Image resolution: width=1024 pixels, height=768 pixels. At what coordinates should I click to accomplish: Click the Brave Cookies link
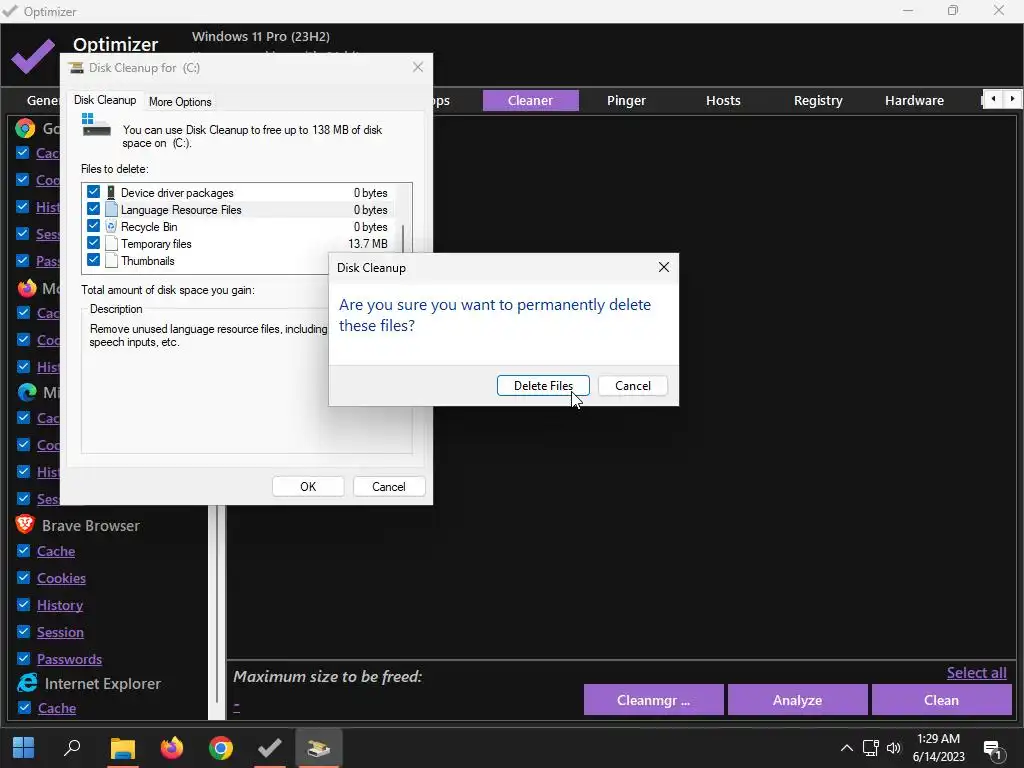coord(61,578)
